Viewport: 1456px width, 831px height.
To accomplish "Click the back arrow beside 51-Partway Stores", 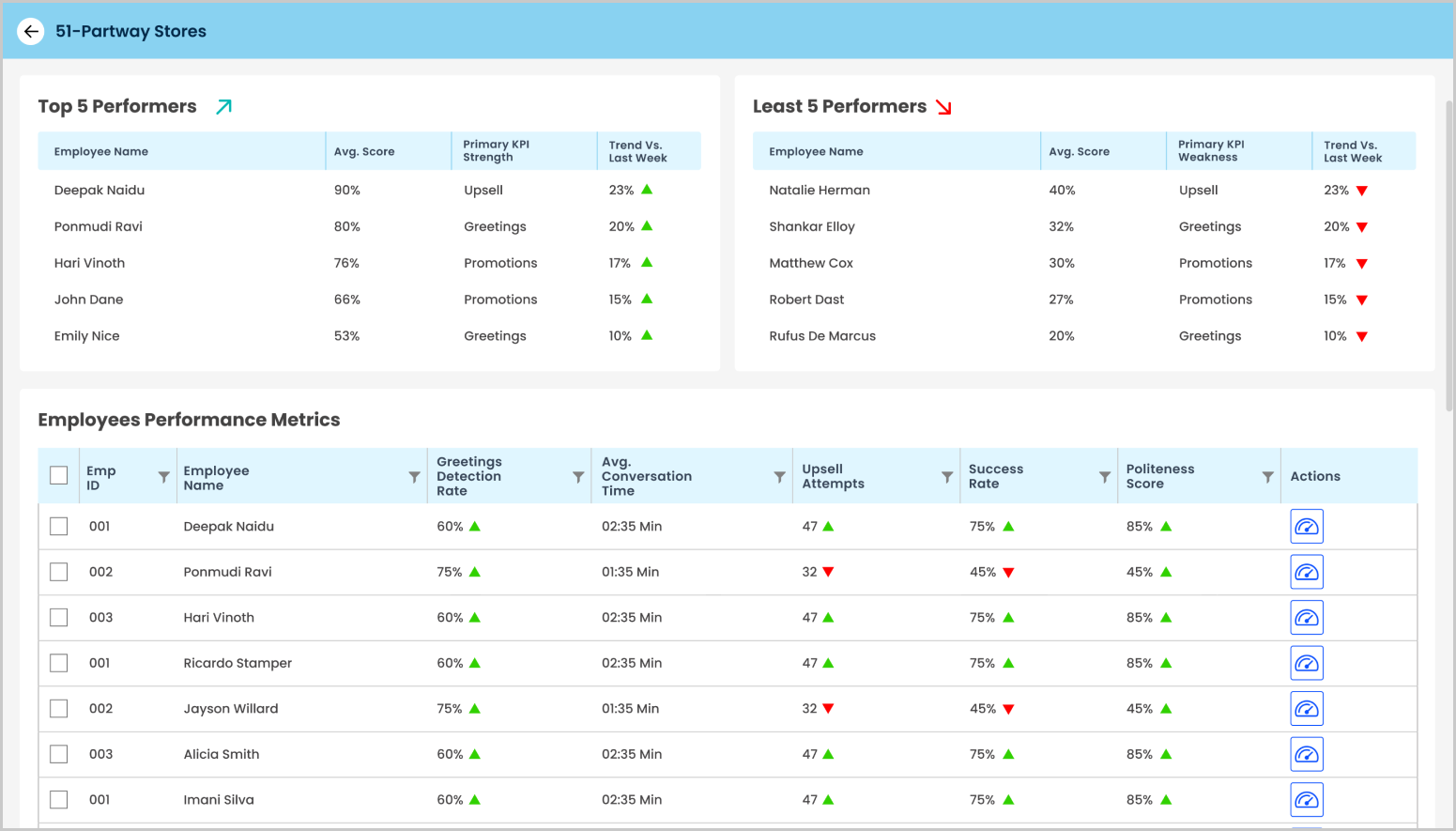I will pos(31,31).
